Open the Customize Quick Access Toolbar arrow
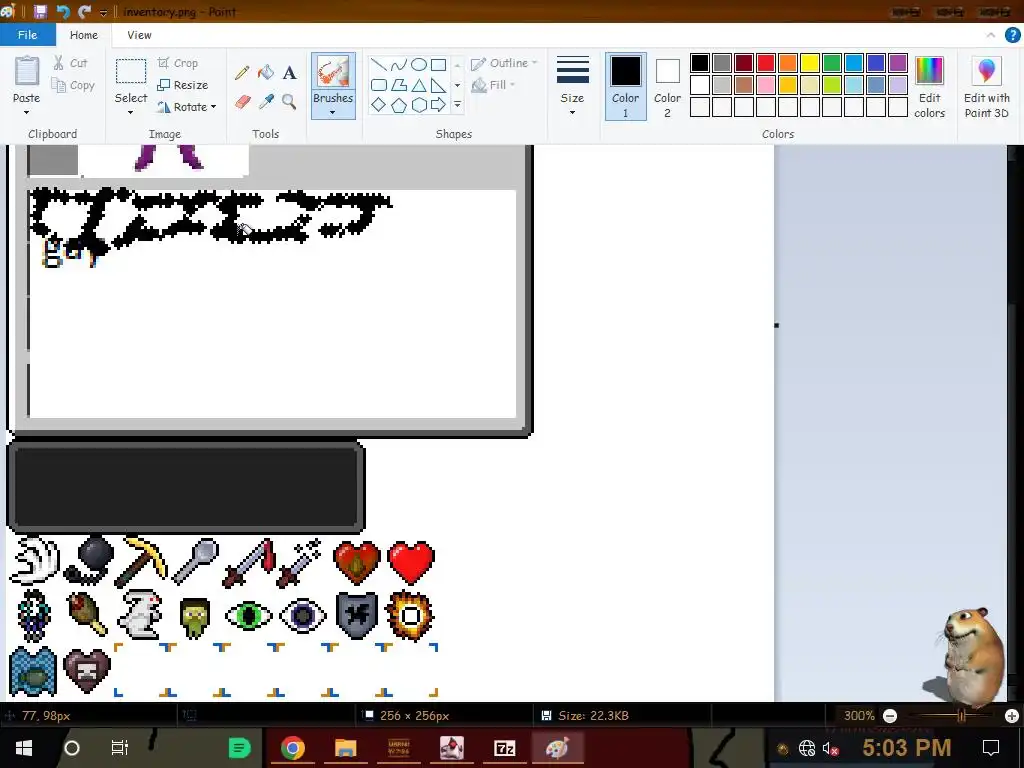The image size is (1024, 768). tap(104, 12)
